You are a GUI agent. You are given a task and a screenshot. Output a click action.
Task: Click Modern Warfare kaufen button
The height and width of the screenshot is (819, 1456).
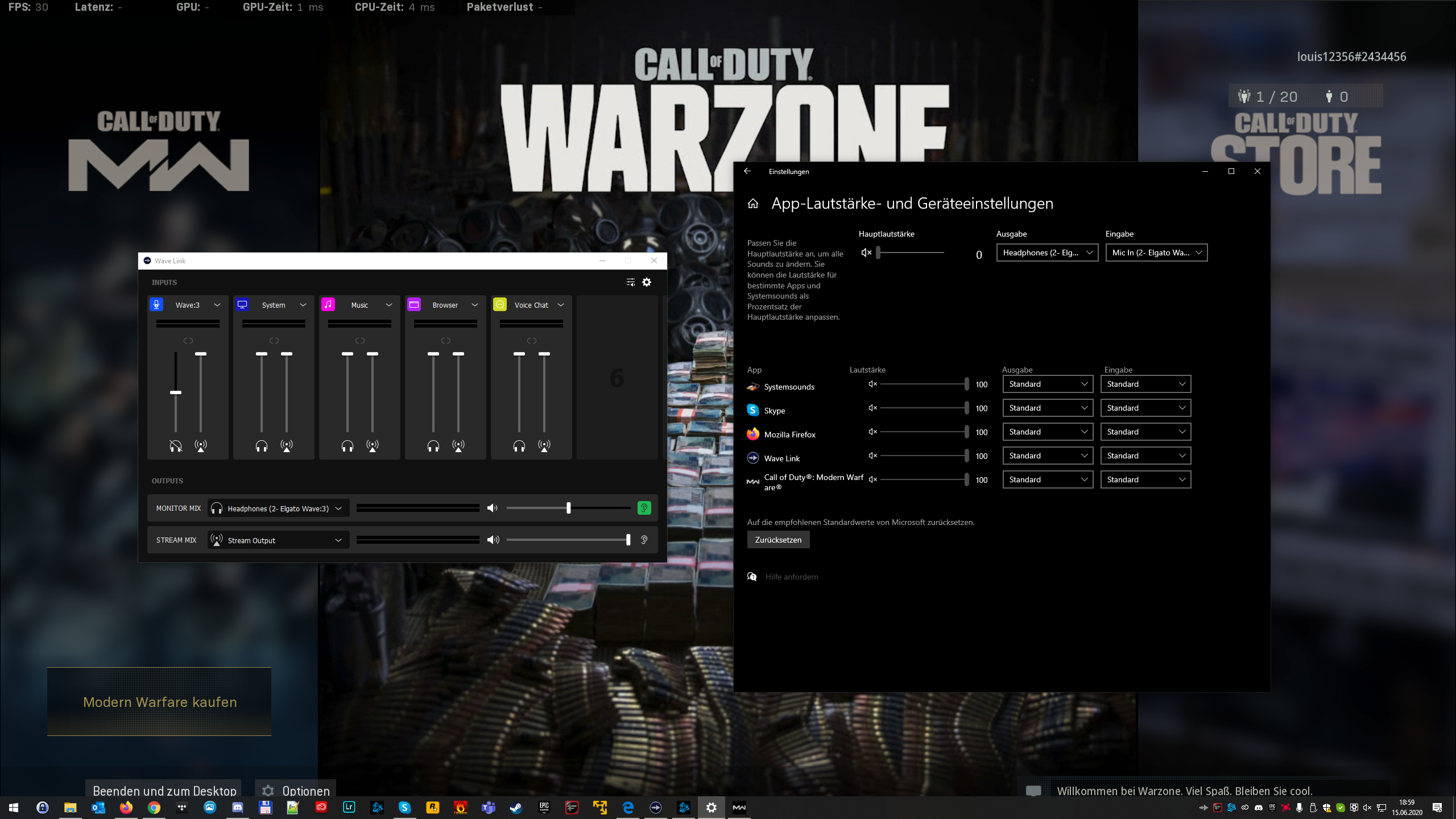coord(159,702)
